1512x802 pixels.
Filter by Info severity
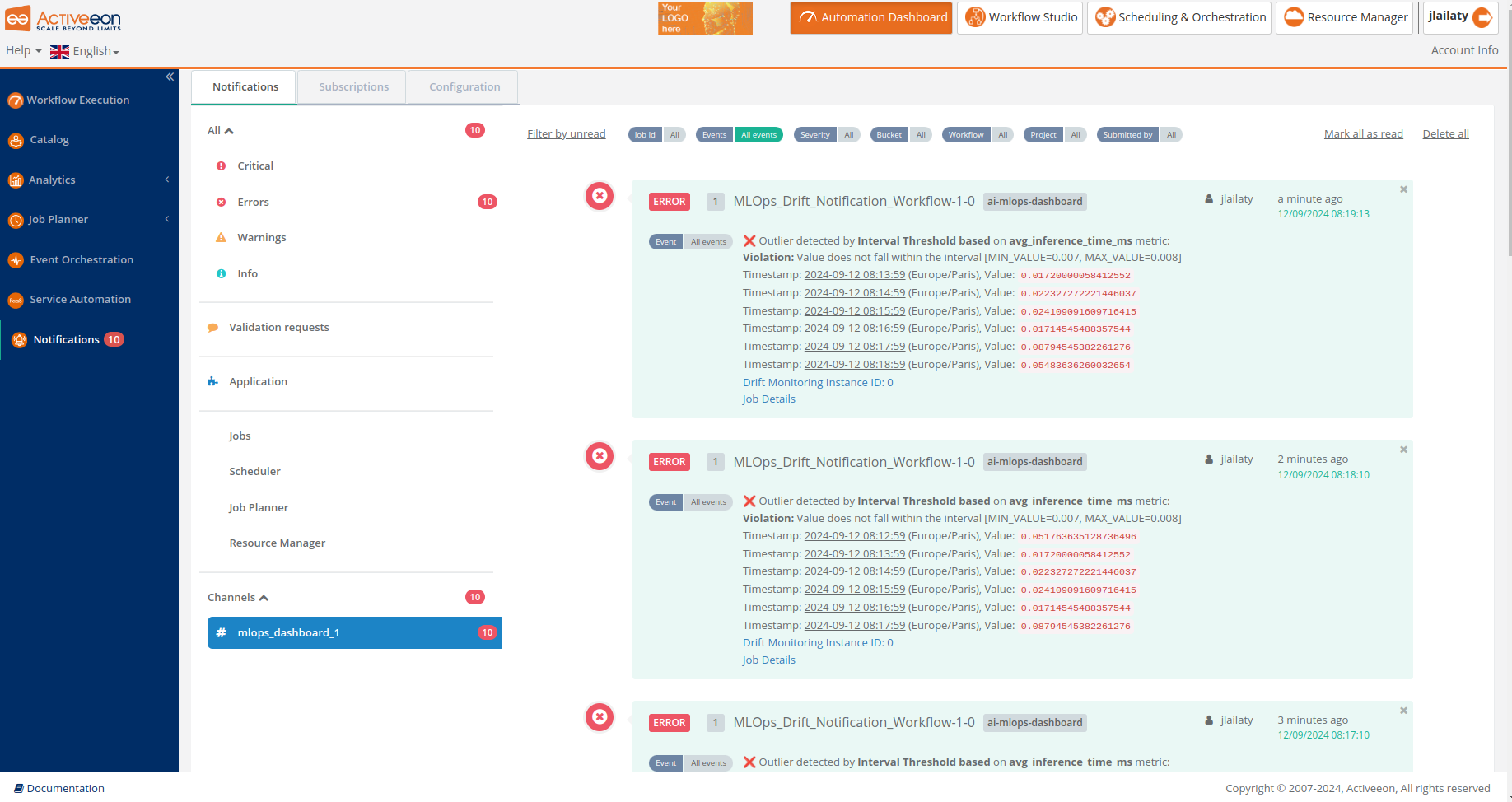(x=247, y=274)
